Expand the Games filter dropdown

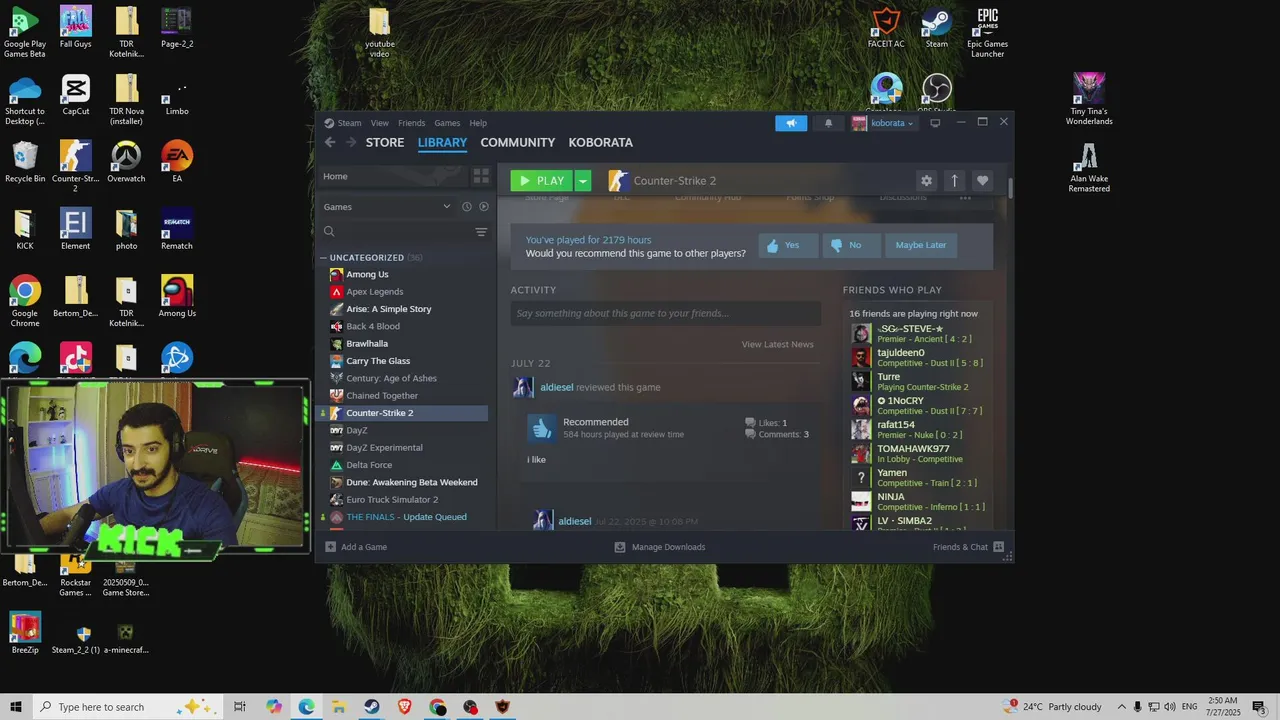point(386,207)
